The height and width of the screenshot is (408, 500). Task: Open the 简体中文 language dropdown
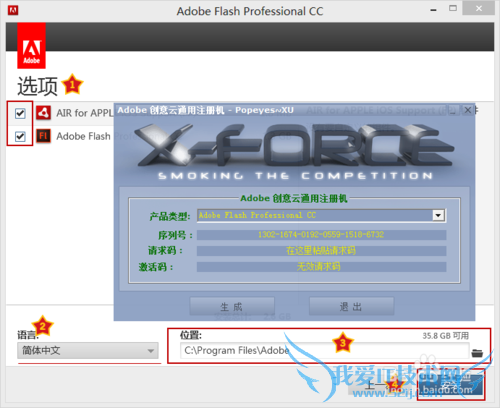coord(88,350)
